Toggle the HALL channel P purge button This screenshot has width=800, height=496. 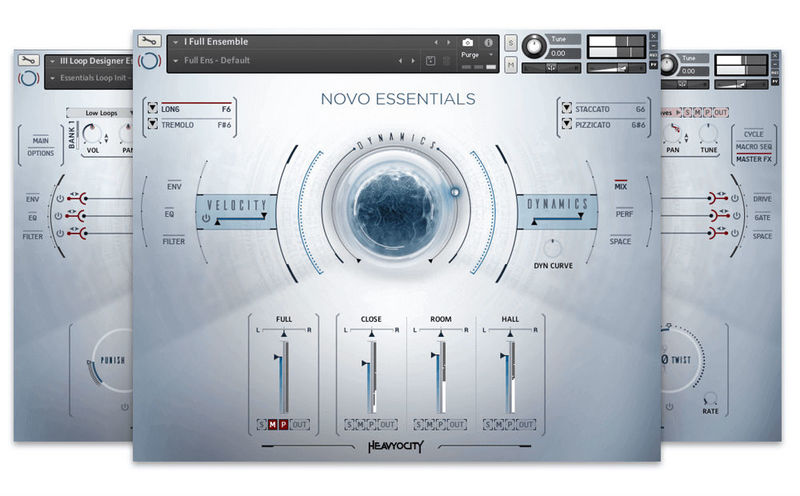click(510, 425)
